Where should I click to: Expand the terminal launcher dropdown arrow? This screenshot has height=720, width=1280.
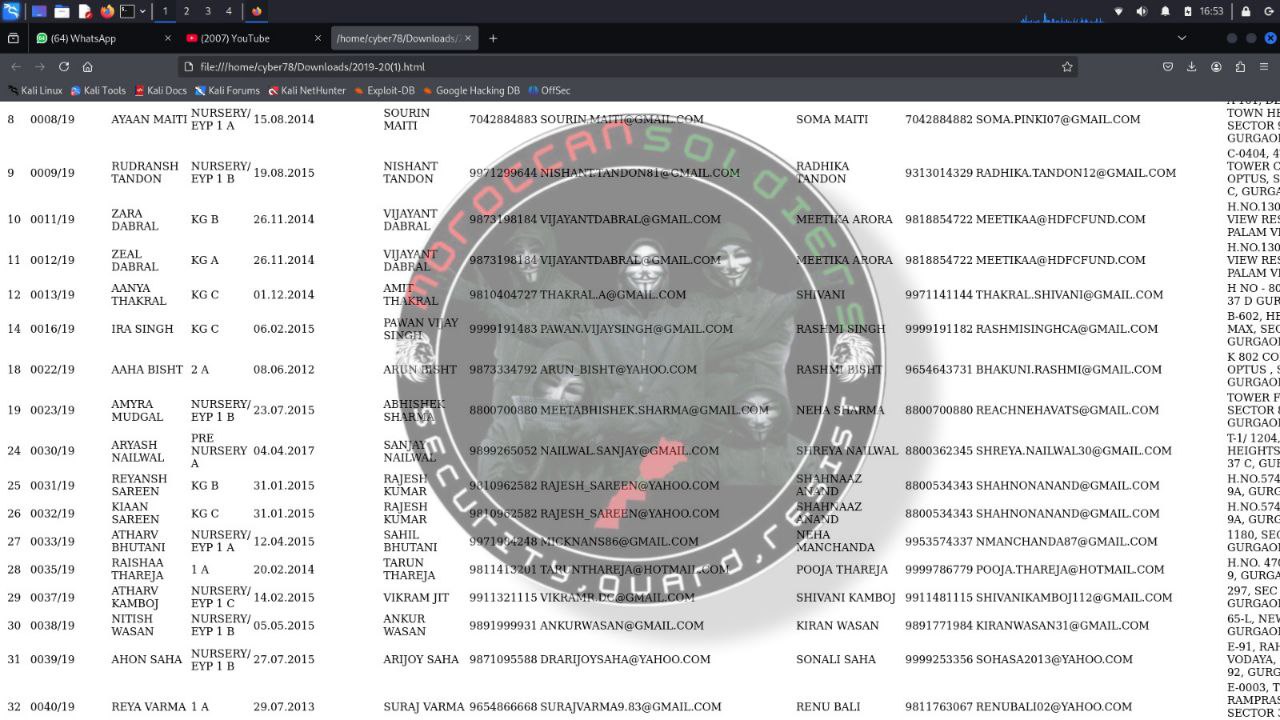click(143, 11)
